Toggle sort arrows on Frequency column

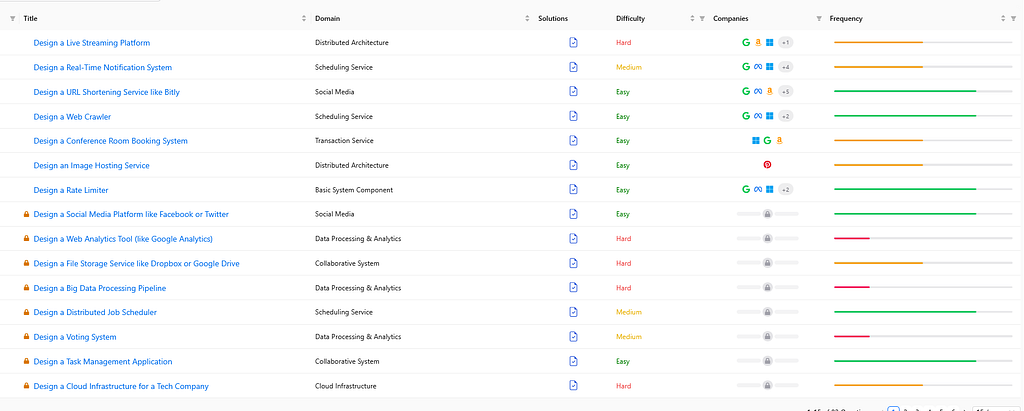(1003, 19)
